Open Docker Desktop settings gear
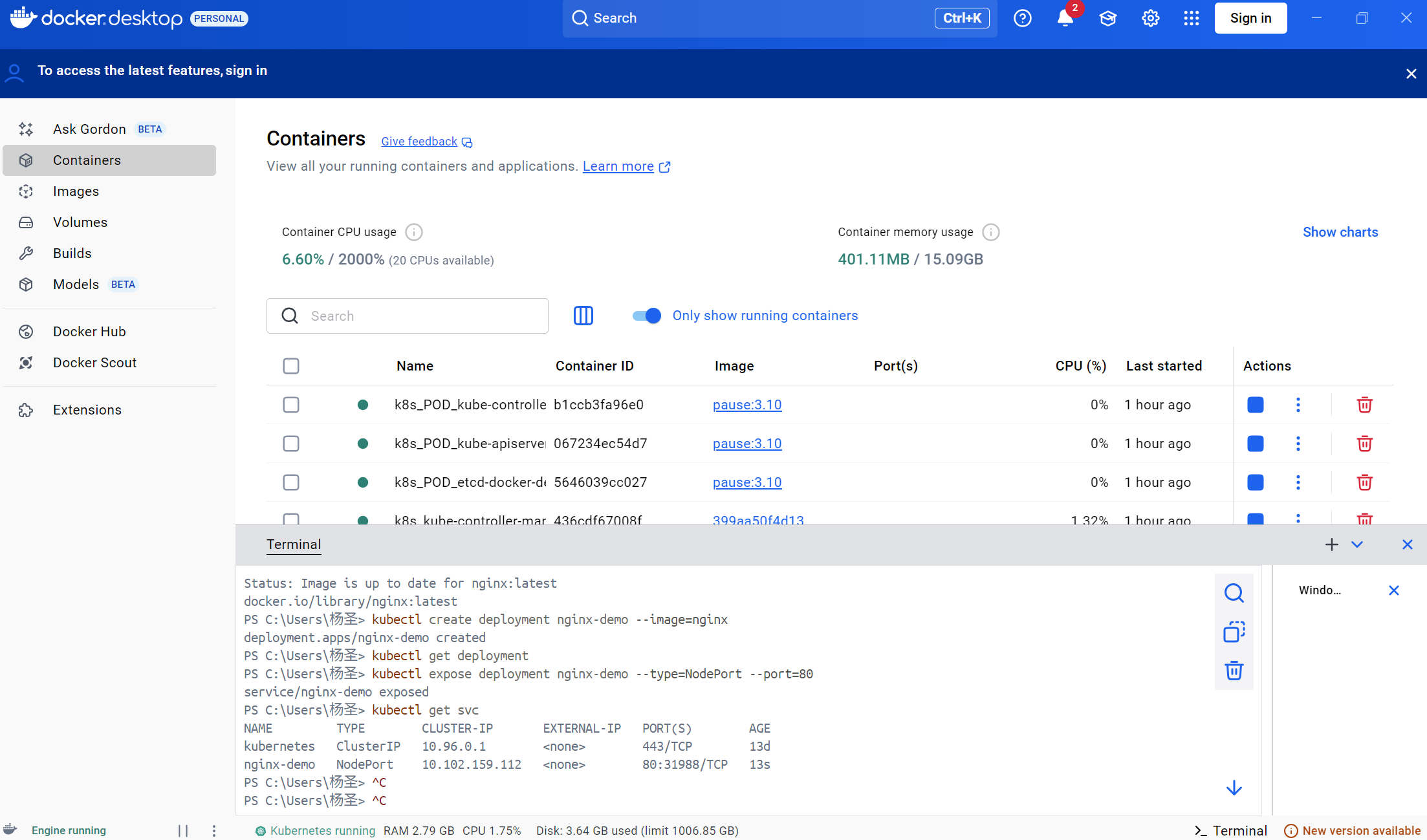 (x=1150, y=18)
